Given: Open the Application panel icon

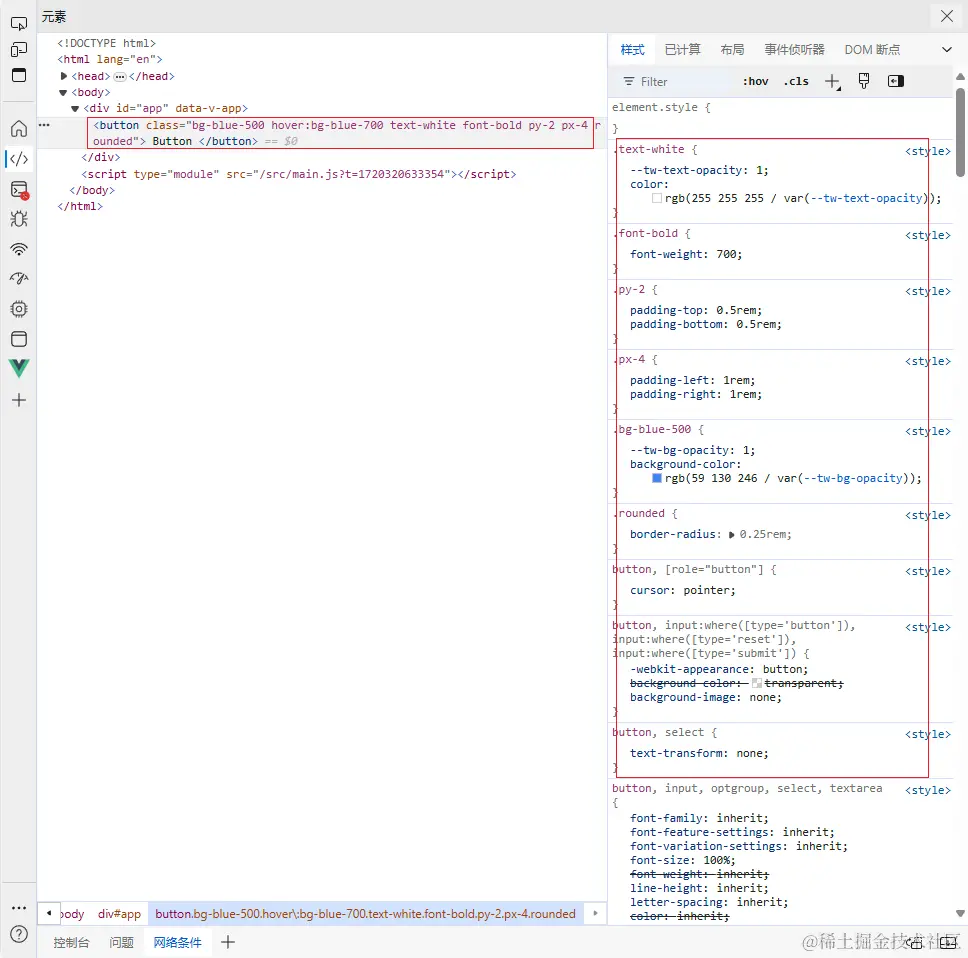Looking at the screenshot, I should 19,339.
